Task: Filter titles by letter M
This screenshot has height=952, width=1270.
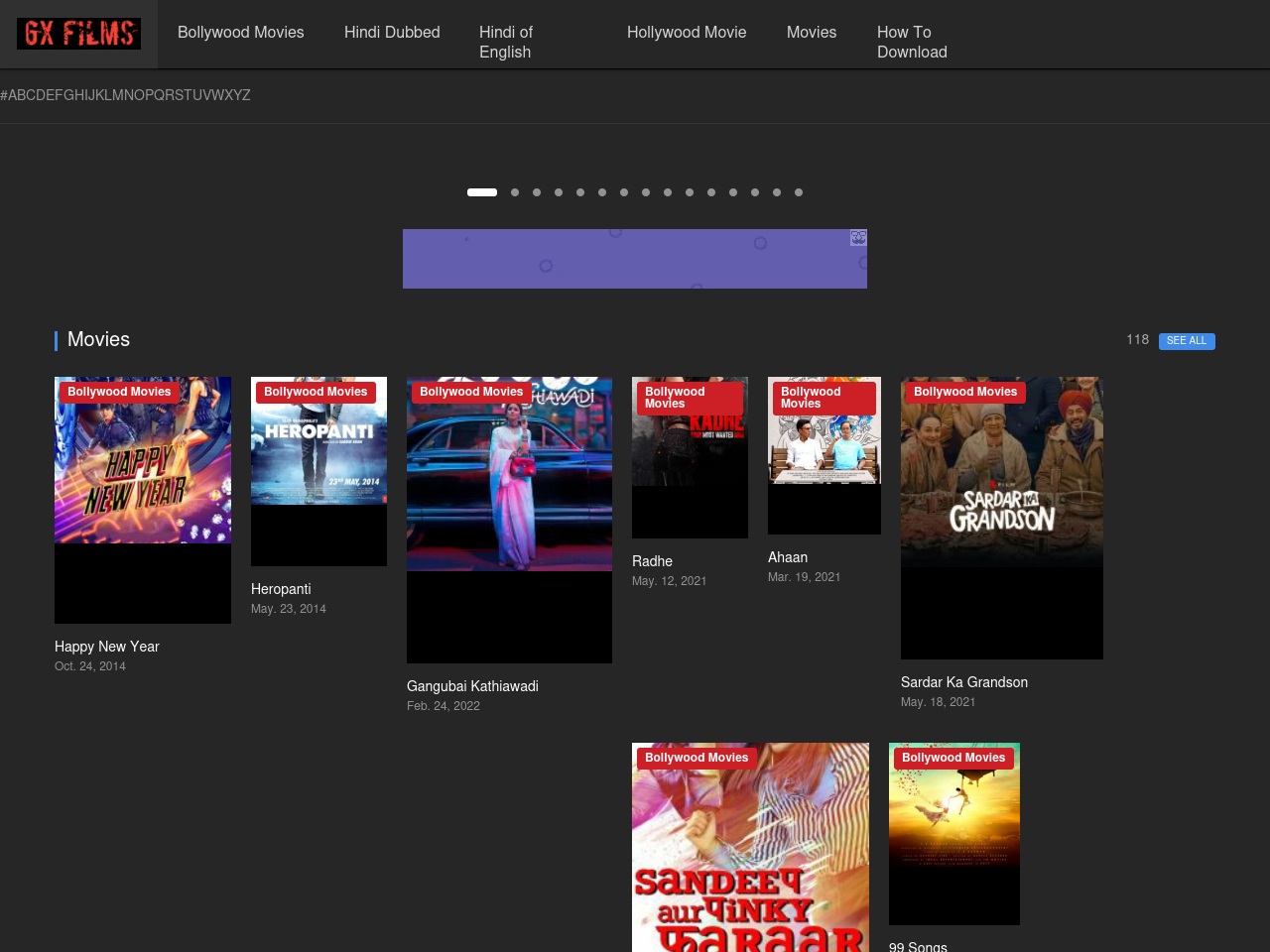Action: 118,95
